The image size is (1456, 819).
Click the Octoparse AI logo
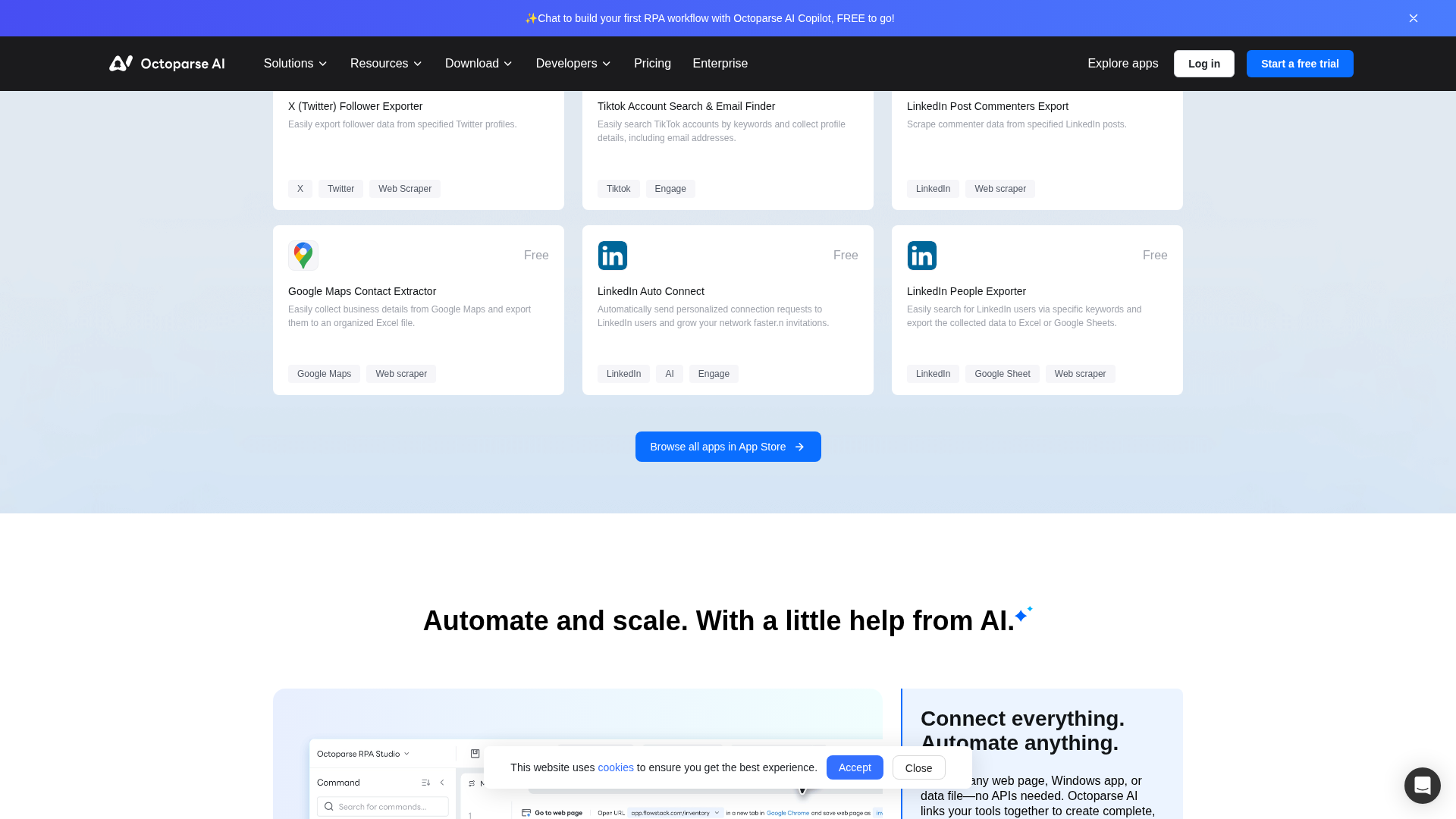[167, 64]
